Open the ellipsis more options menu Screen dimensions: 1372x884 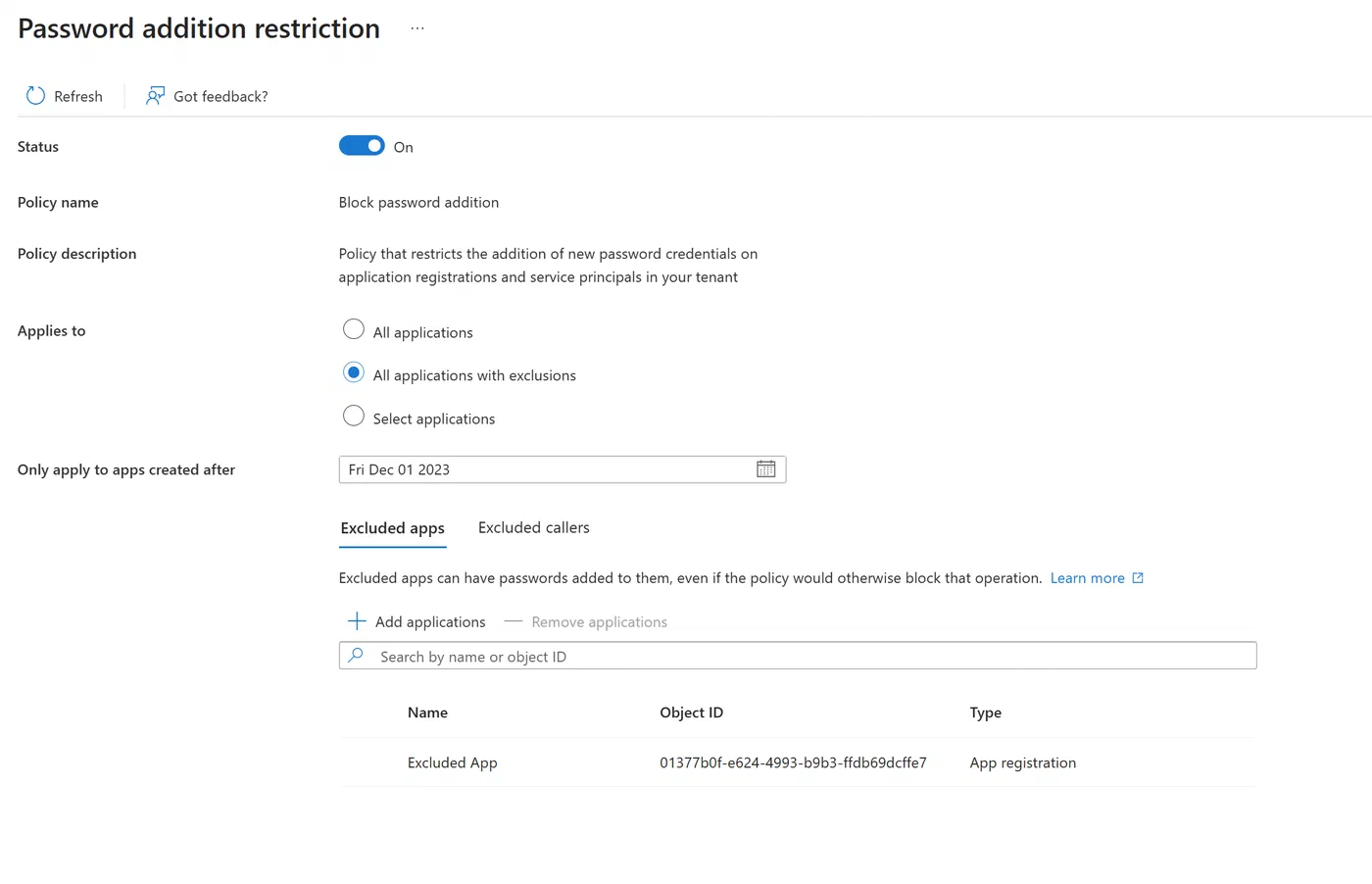click(417, 28)
